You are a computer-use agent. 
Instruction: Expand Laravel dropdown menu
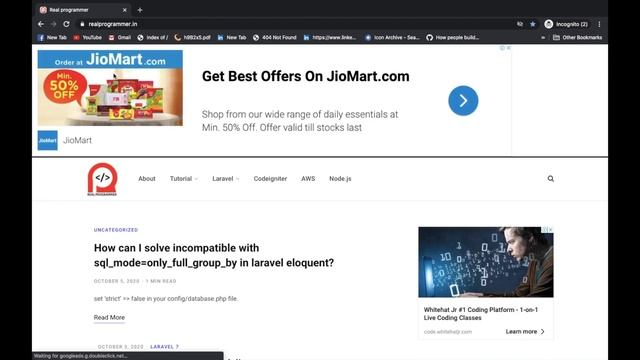pos(226,179)
